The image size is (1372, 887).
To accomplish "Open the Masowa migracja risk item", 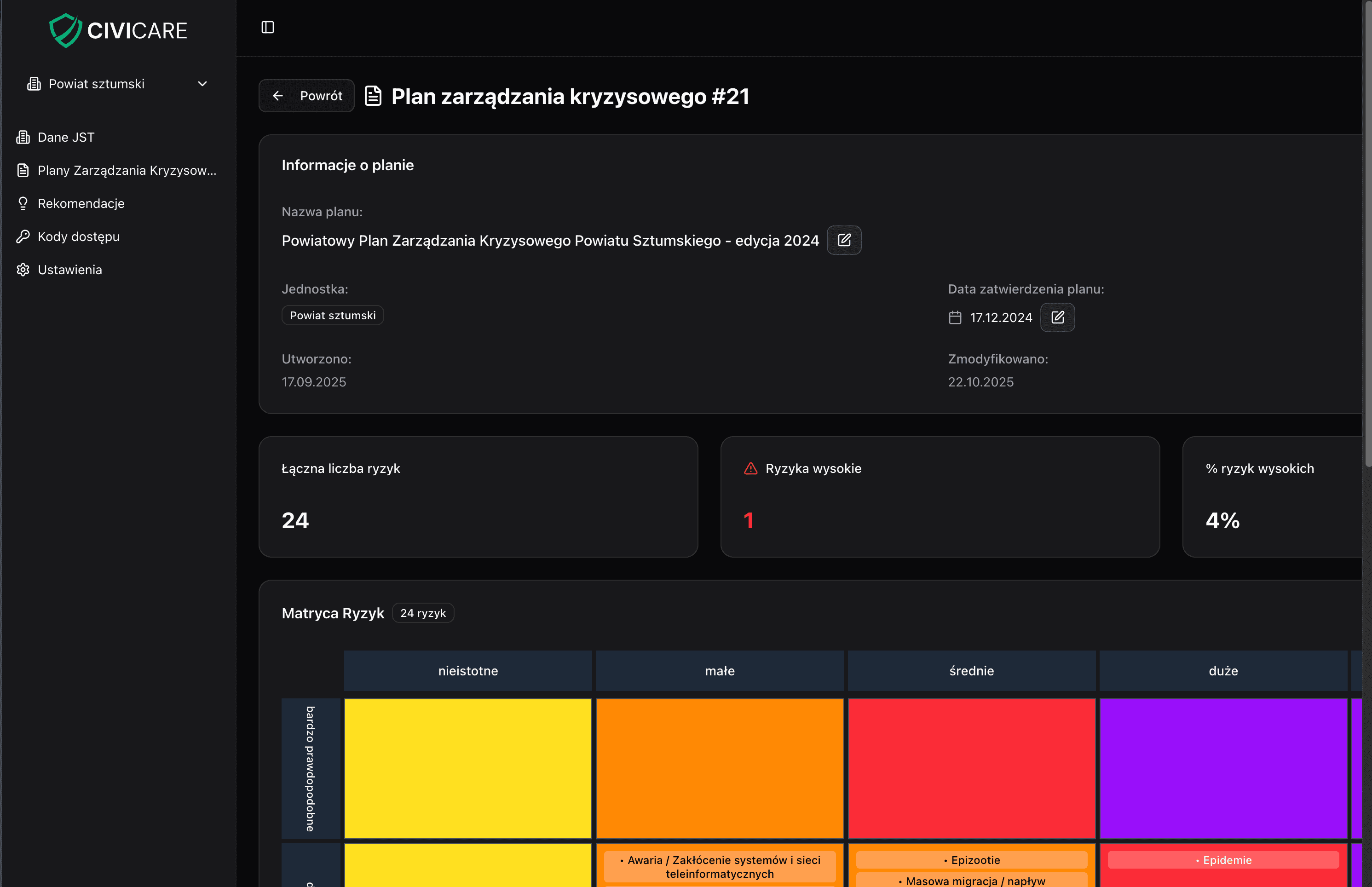I will 971,880.
